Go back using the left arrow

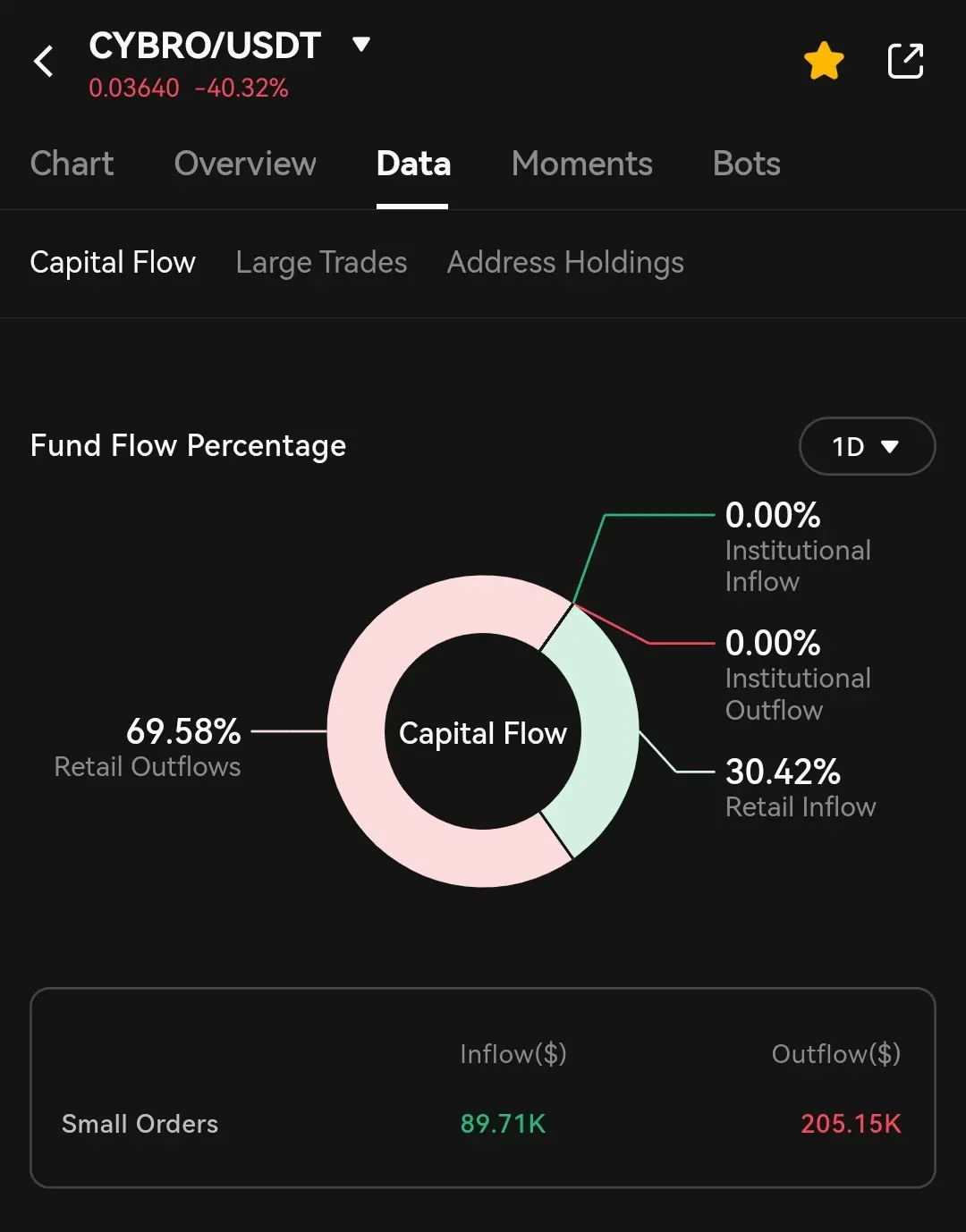coord(43,62)
